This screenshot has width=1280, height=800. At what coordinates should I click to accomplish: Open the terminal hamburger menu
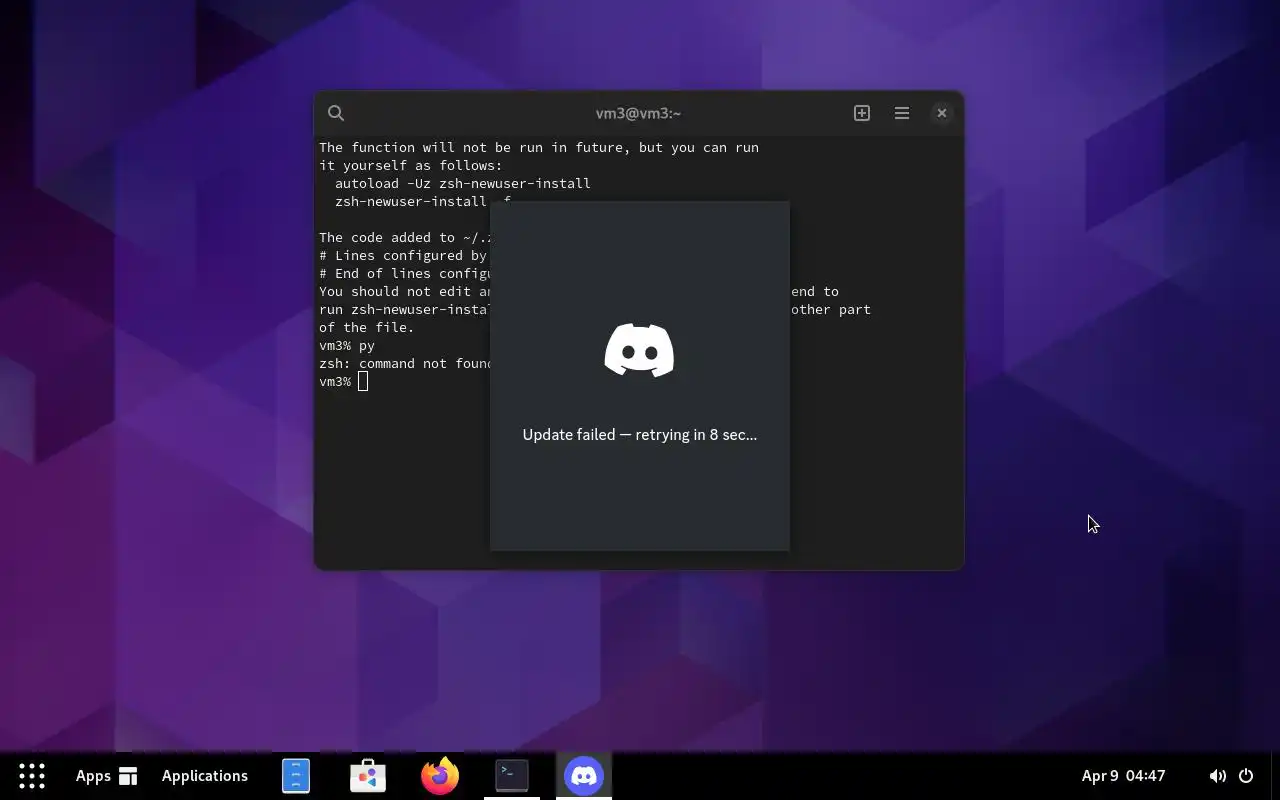[902, 113]
